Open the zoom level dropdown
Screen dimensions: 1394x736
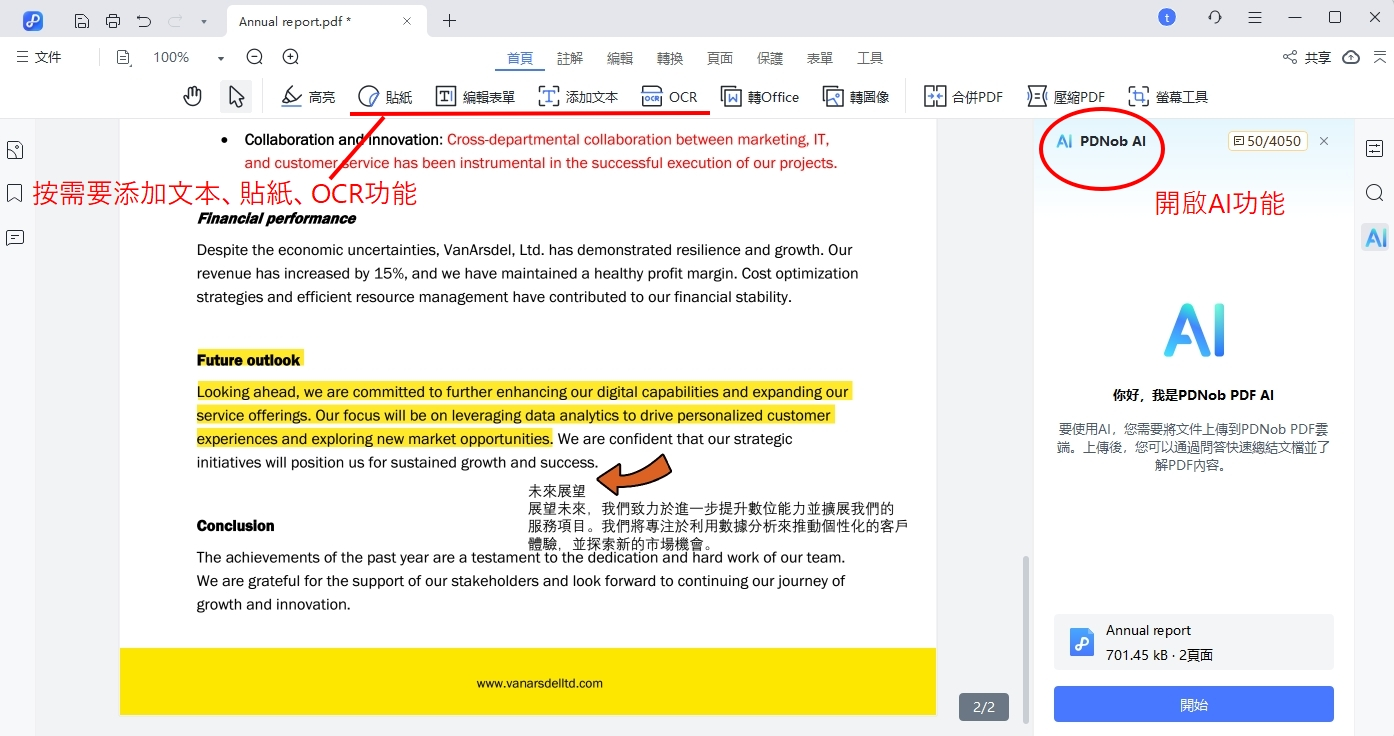[x=220, y=57]
